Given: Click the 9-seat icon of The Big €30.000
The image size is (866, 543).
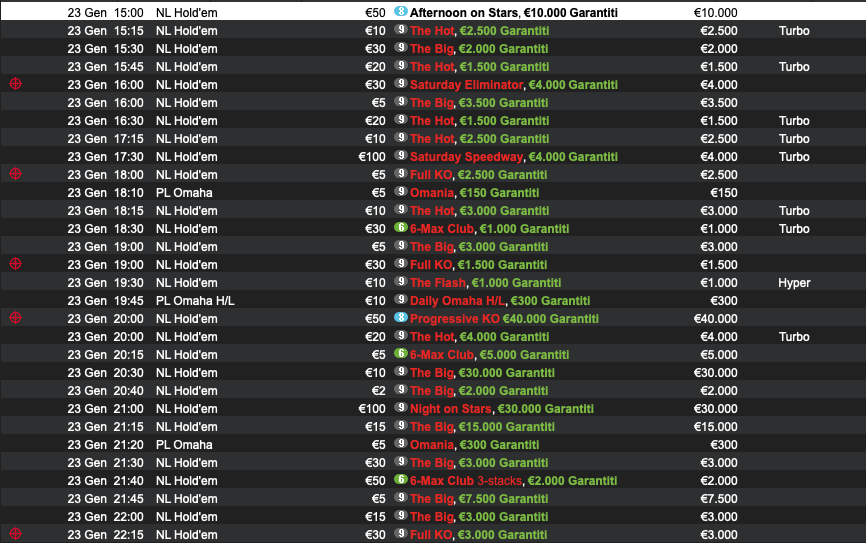Looking at the screenshot, I should 400,371.
